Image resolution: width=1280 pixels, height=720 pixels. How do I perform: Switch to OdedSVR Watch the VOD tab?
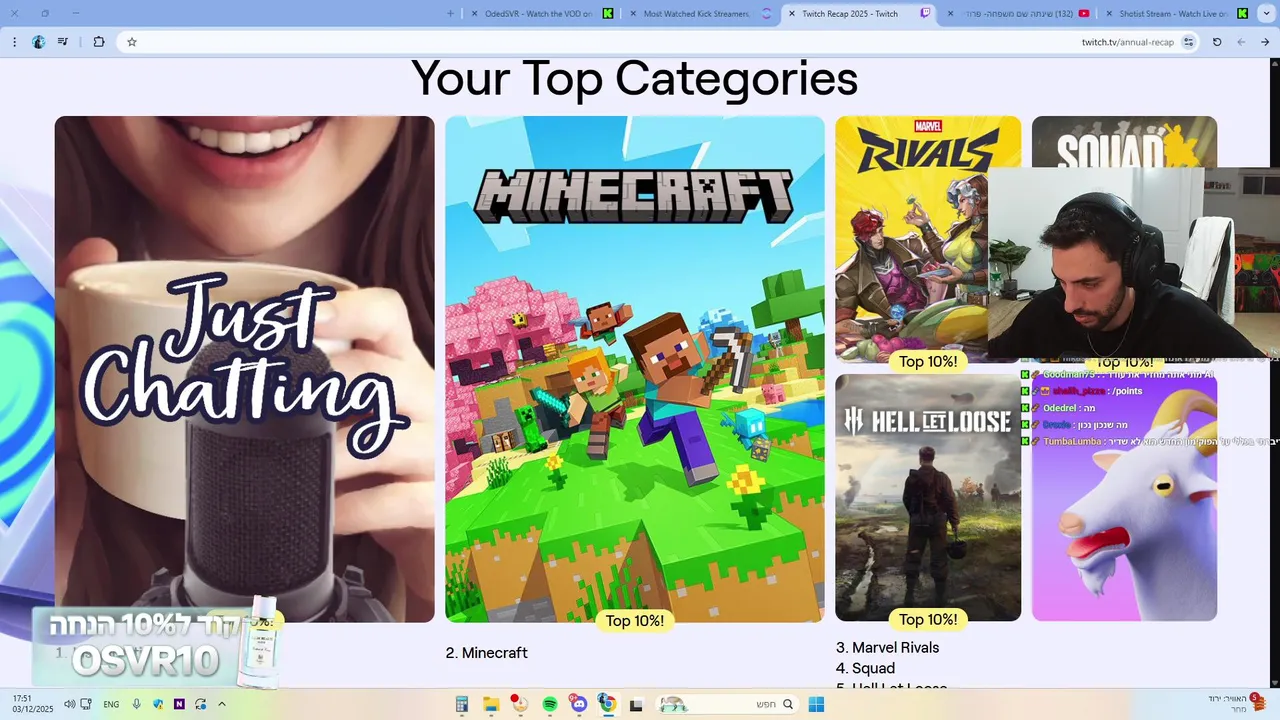[543, 14]
